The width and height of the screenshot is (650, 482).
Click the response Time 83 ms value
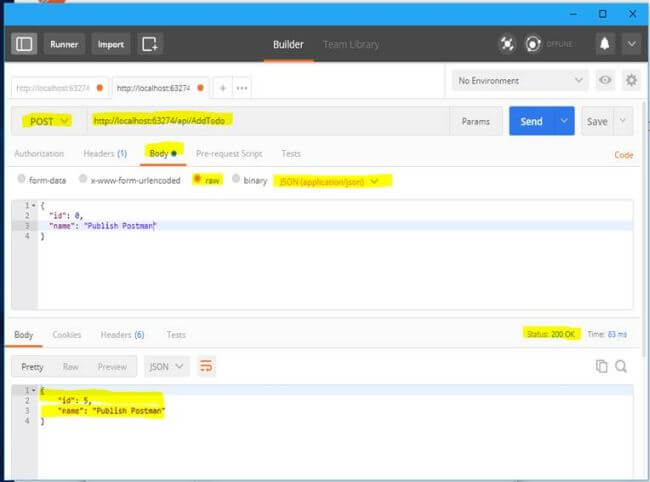[x=617, y=334]
